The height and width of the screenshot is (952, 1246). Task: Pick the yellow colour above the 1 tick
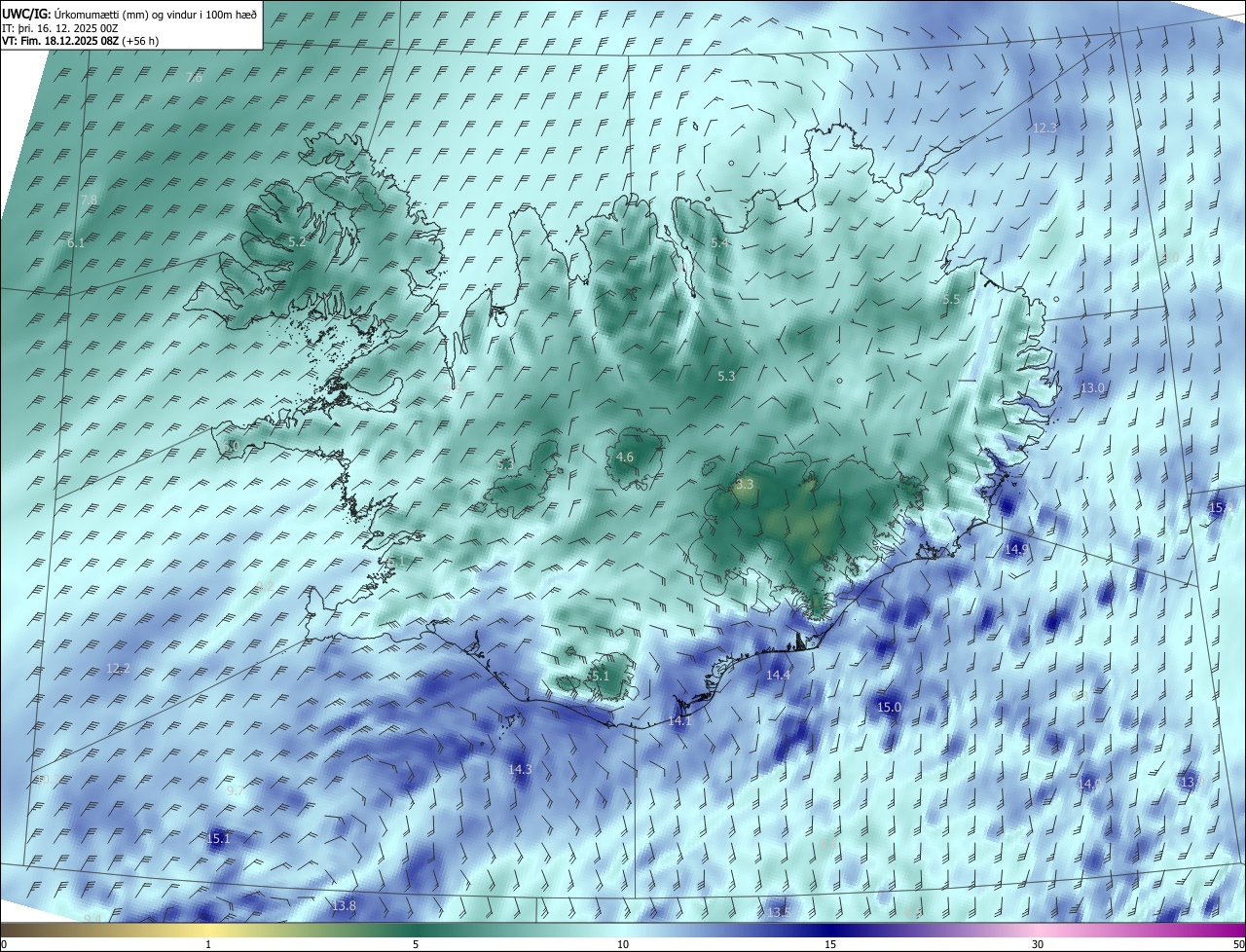tap(208, 930)
